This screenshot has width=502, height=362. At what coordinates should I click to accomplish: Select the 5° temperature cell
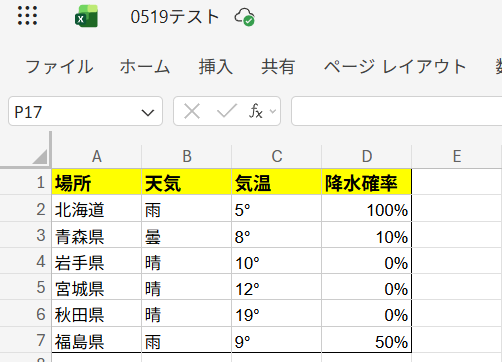click(277, 209)
